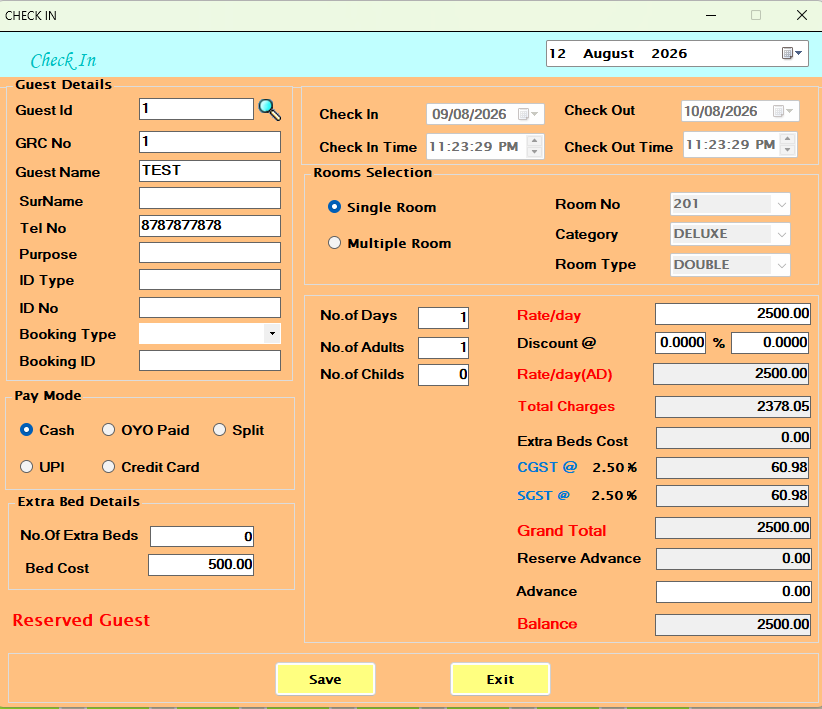Screen dimensions: 822x709
Task: Click the Advance amount field
Action: tap(733, 592)
